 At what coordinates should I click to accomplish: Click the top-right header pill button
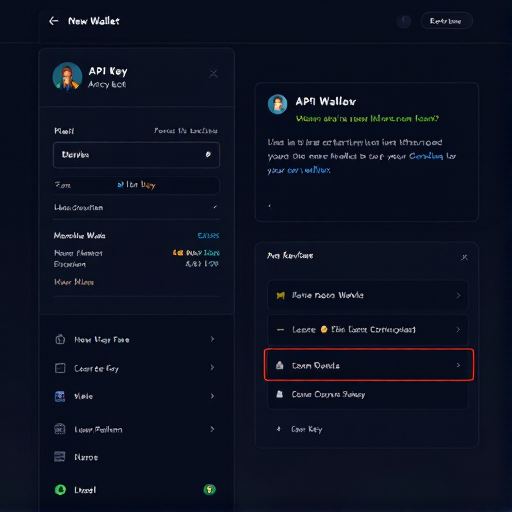(446, 21)
